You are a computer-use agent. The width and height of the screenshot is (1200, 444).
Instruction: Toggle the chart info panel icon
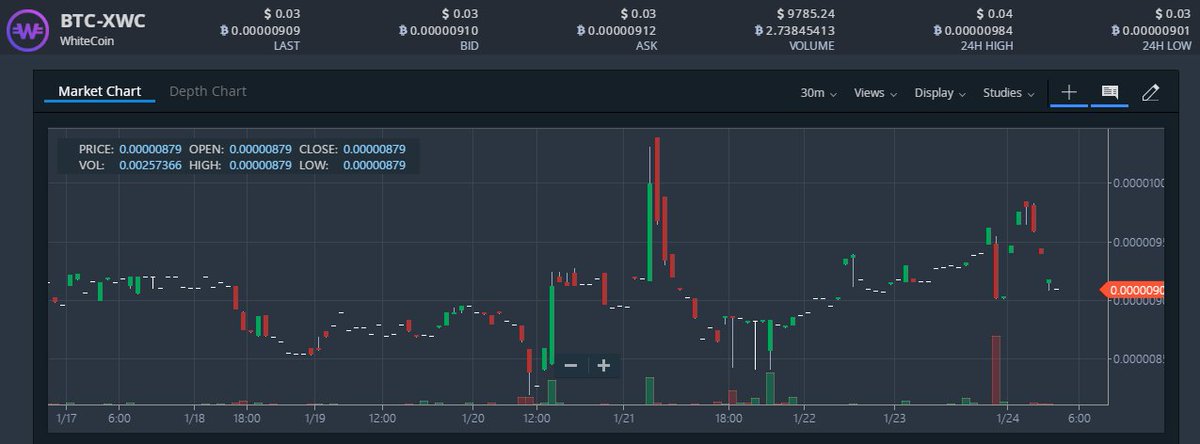tap(1110, 92)
